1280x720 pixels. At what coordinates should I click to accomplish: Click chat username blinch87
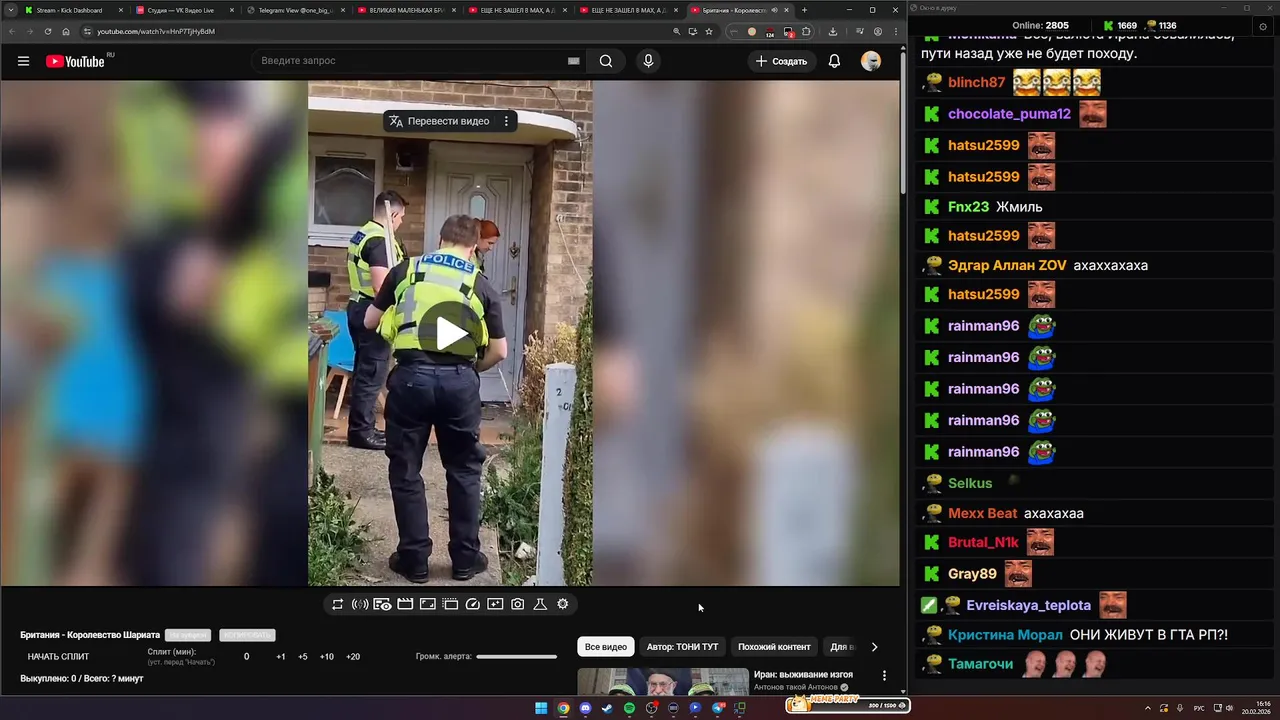coord(976,82)
